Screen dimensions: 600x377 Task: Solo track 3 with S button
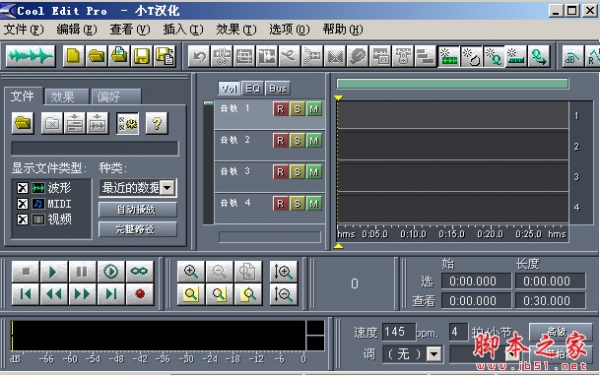coord(297,172)
